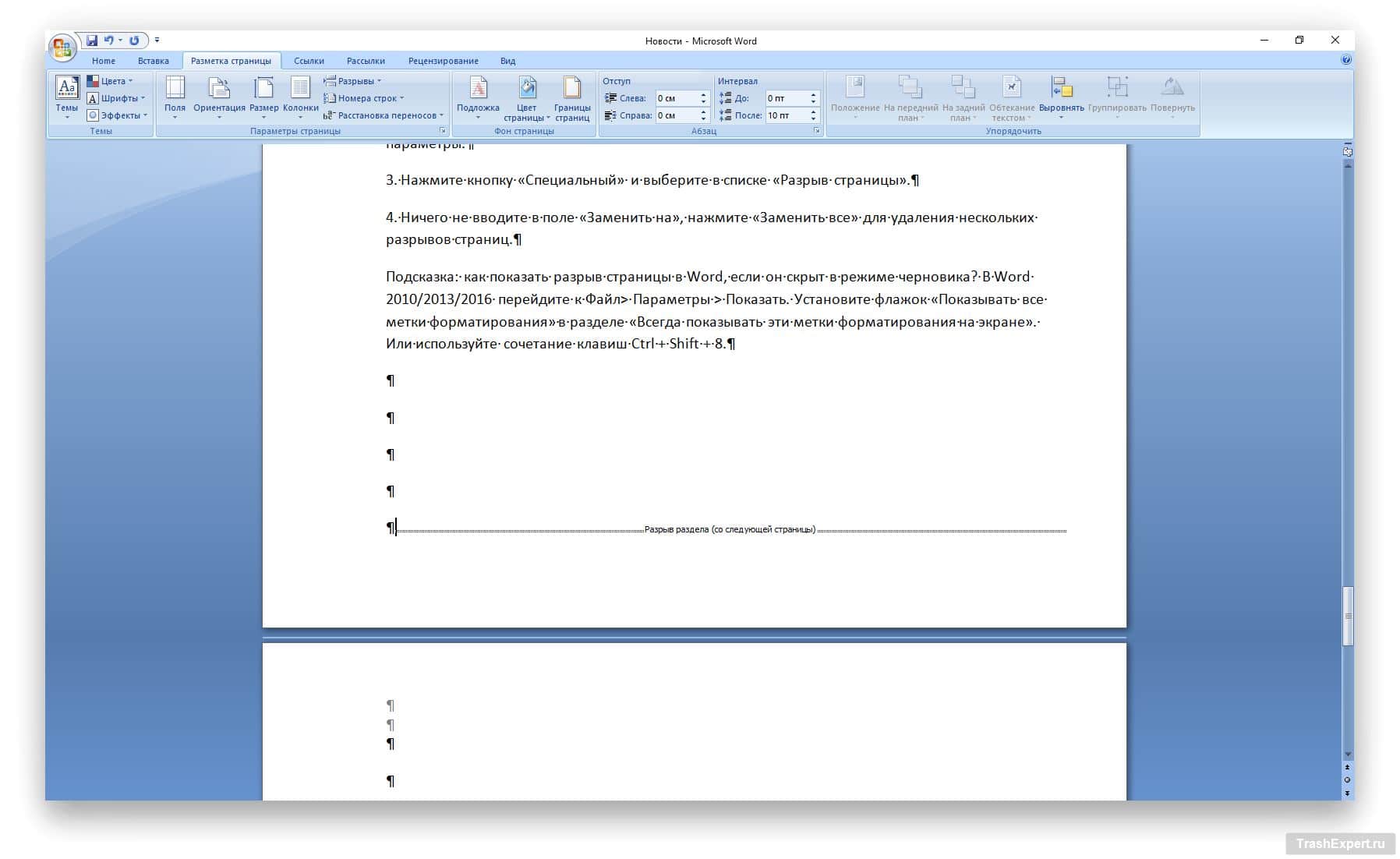
Task: Toggle the ruler icon above scrollbar
Action: coord(1348,151)
